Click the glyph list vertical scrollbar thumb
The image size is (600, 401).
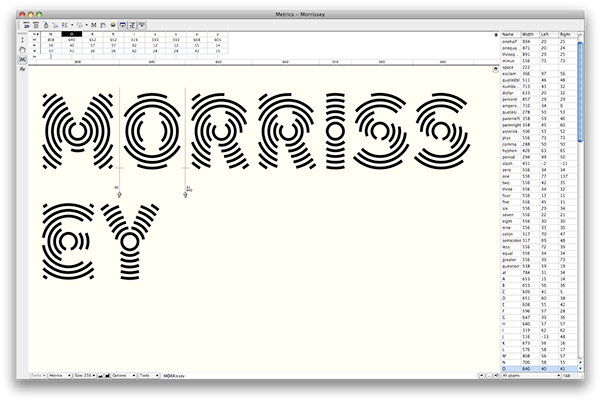coord(580,91)
